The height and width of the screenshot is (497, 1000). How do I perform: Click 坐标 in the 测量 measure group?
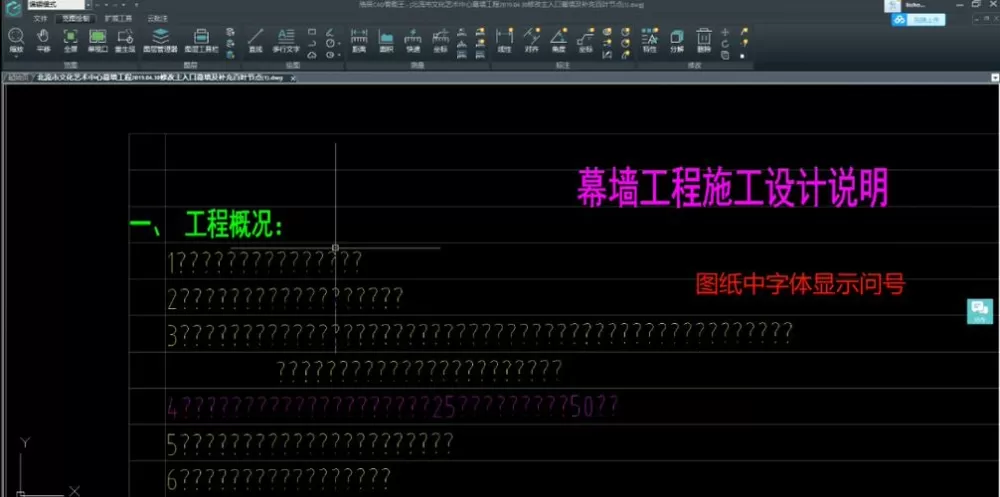coord(441,40)
